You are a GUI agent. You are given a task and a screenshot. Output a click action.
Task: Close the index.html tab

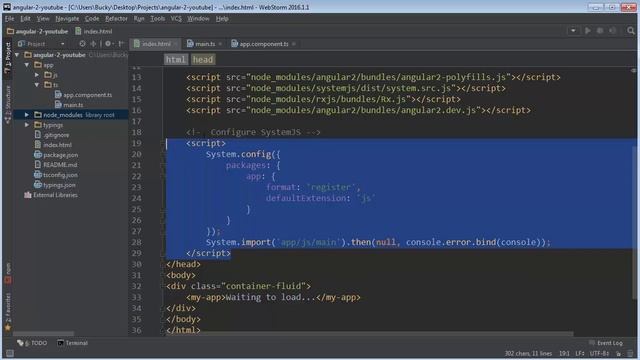pyautogui.click(x=176, y=44)
